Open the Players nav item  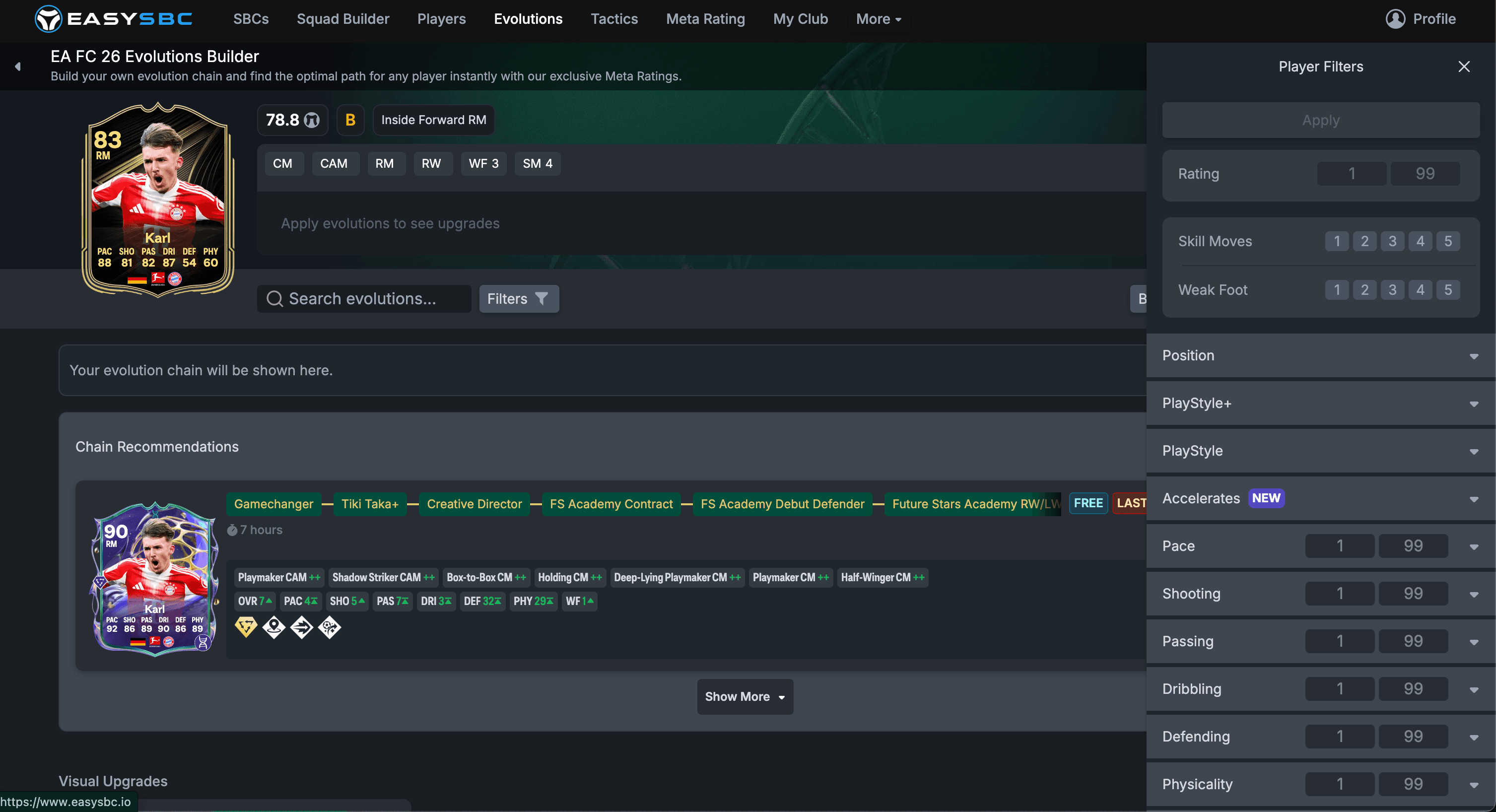[441, 19]
